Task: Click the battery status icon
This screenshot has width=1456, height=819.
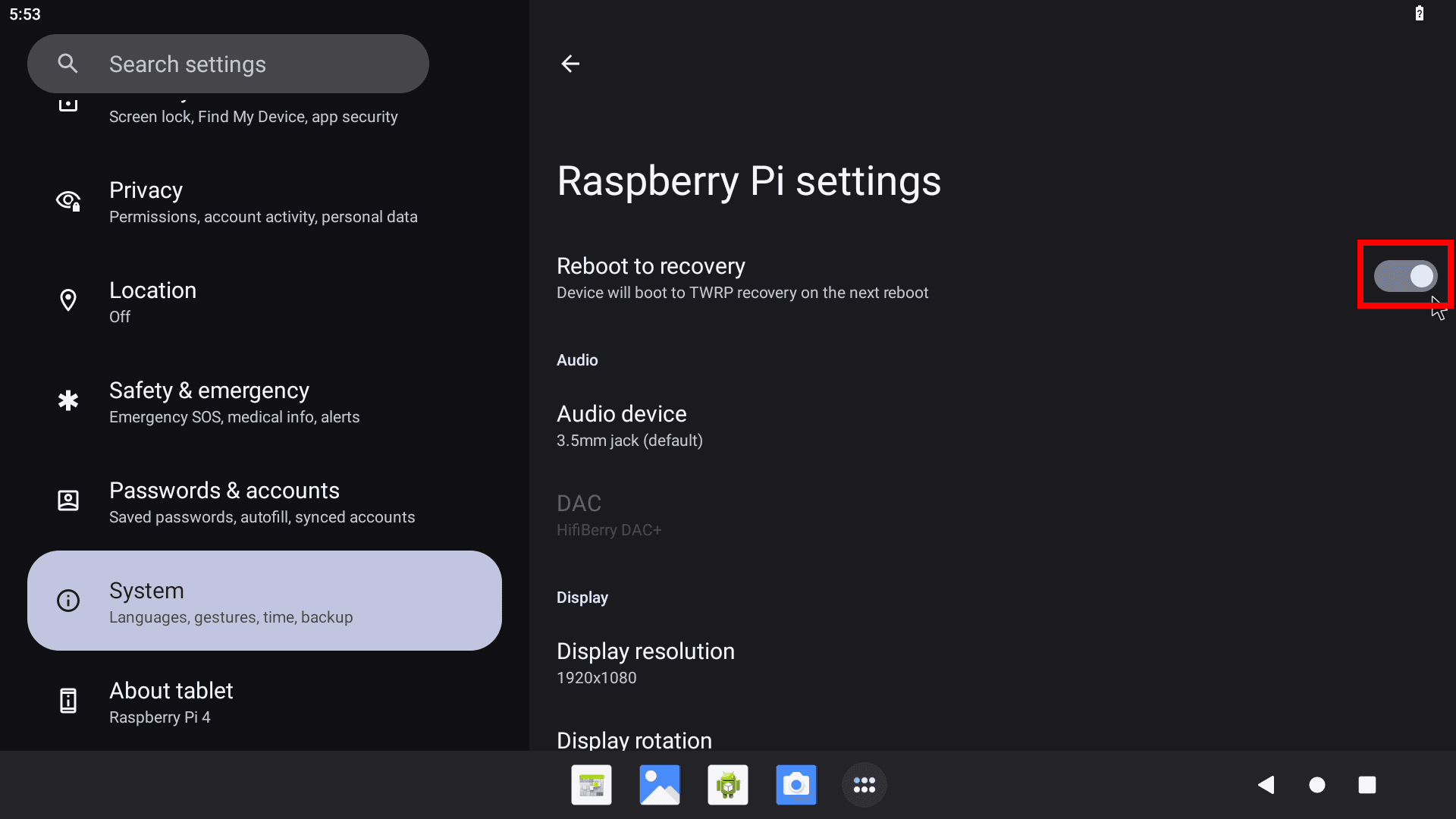Action: (x=1420, y=13)
